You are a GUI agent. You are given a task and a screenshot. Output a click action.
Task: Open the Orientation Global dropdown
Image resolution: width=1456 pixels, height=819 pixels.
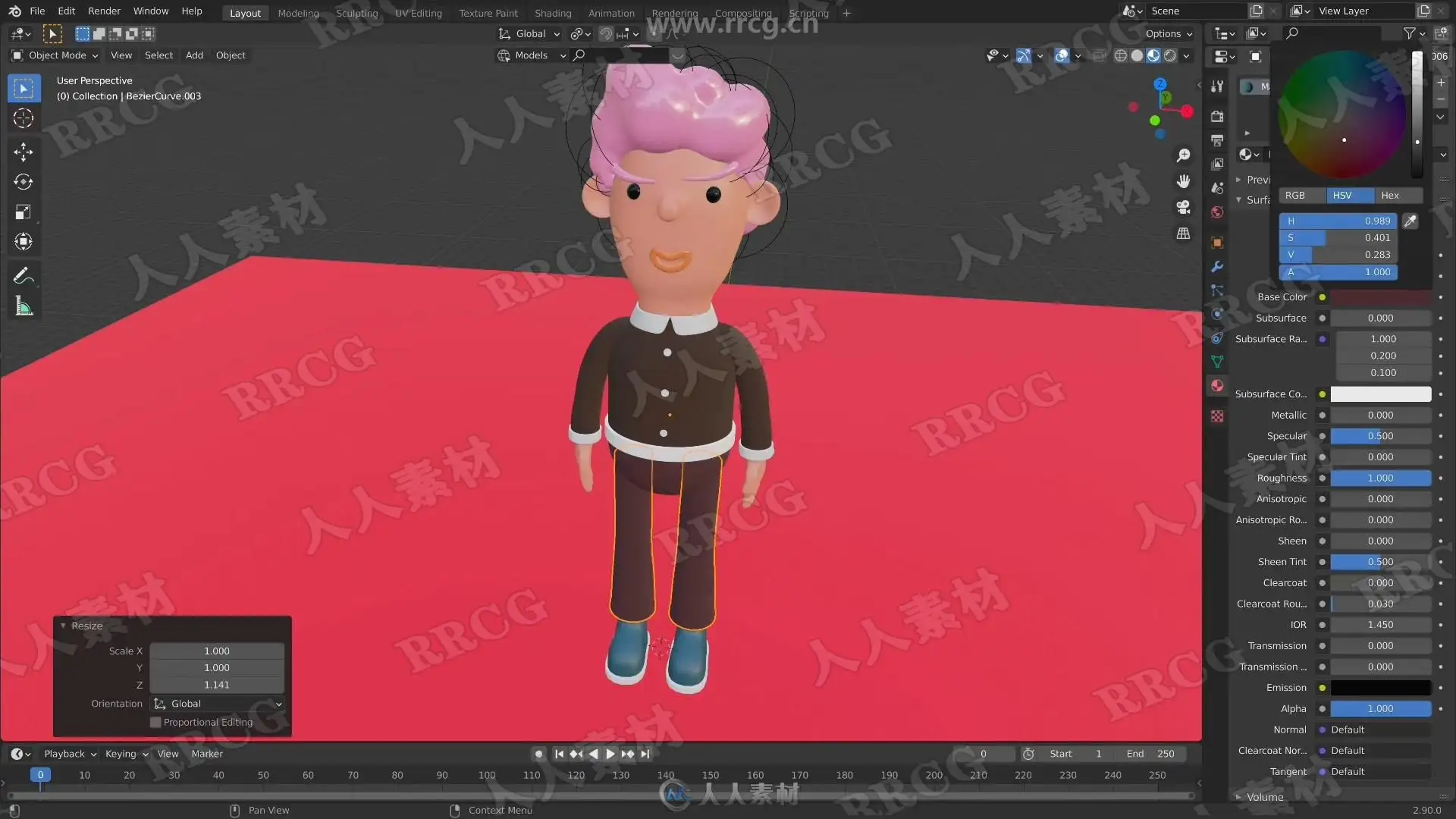click(x=217, y=704)
